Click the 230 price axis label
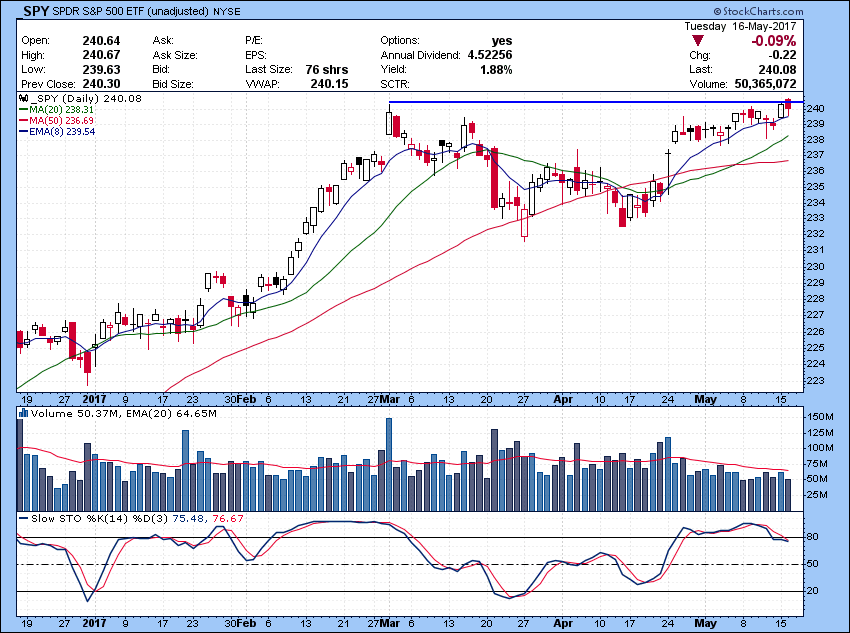This screenshot has width=850, height=633. point(817,267)
